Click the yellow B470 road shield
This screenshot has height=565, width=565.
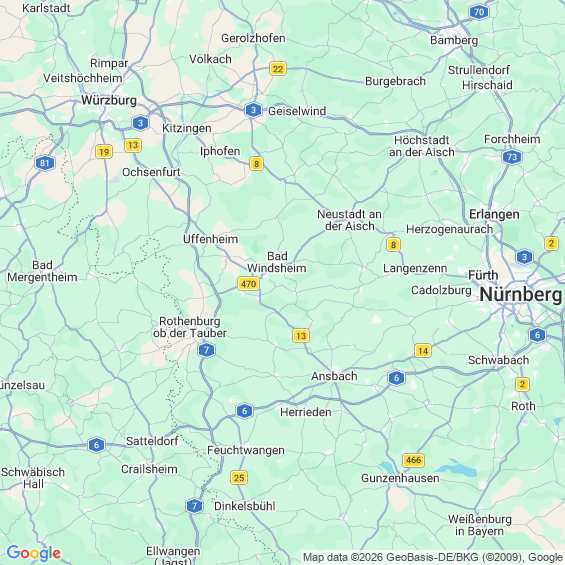tap(248, 284)
